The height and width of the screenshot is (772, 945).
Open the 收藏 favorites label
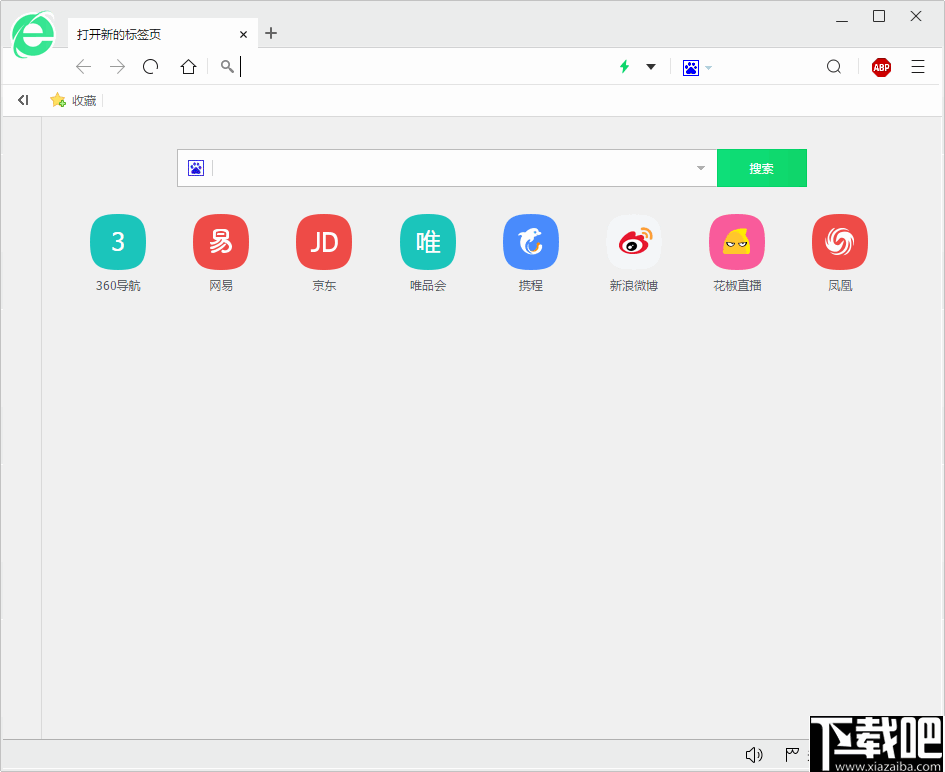pos(84,101)
